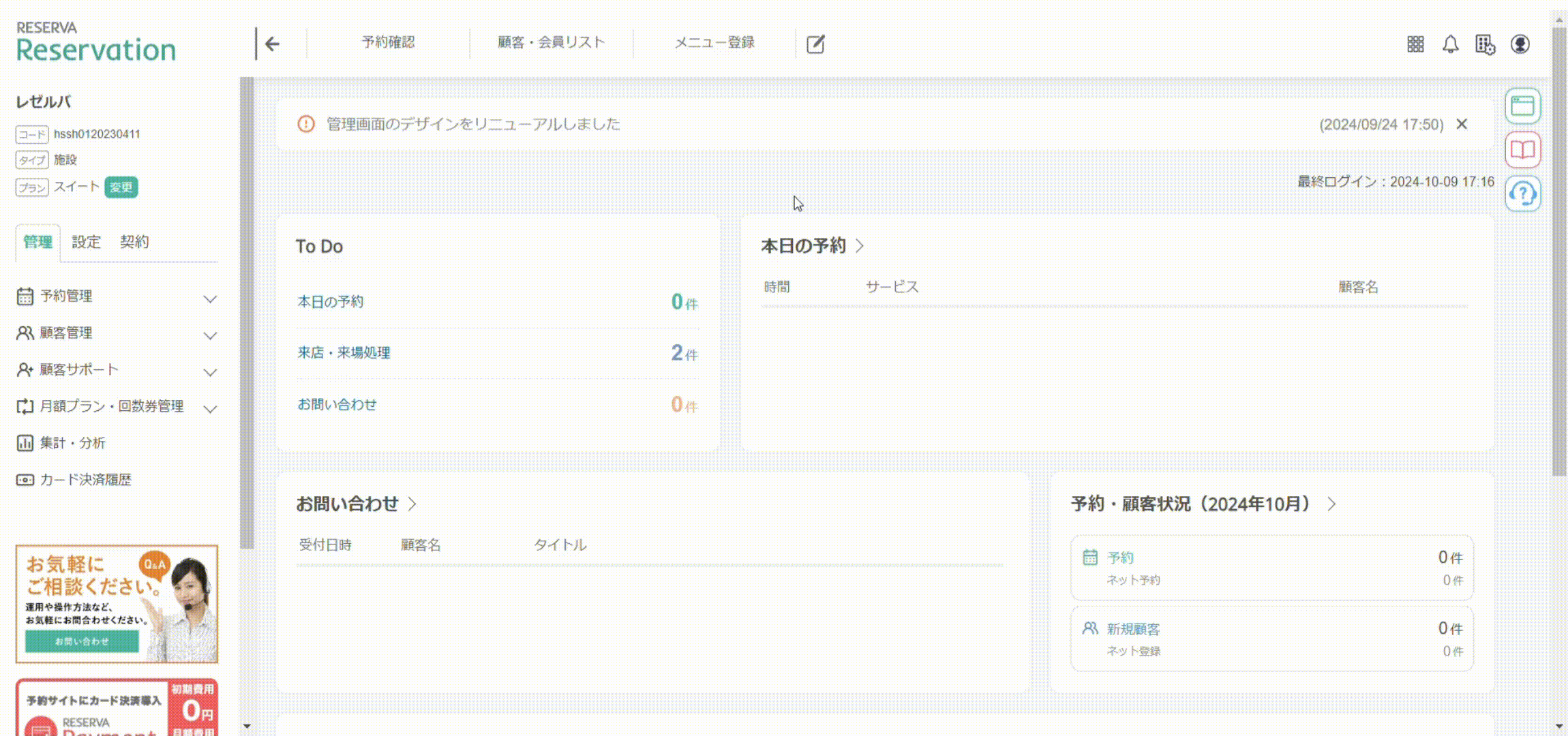Switch to the 契約 tab
The image size is (1568, 736).
point(134,242)
